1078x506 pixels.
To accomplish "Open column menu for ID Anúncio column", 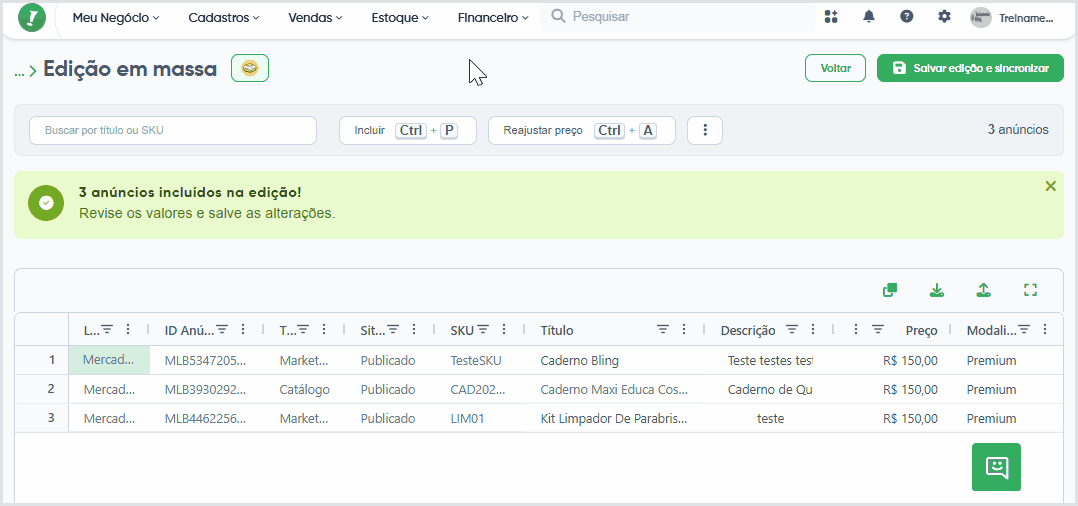I will click(243, 330).
